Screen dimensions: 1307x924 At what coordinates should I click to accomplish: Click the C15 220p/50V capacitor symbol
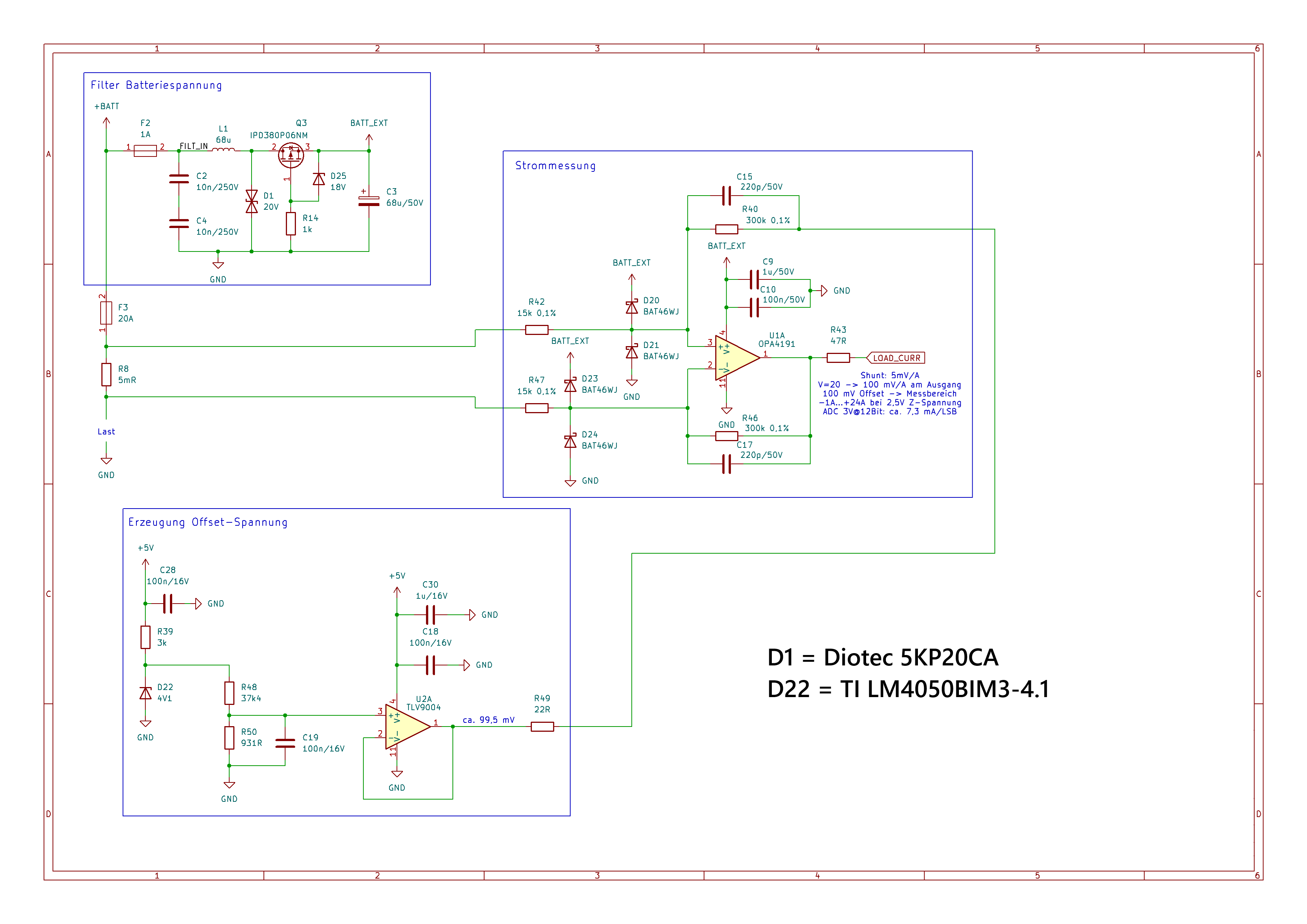pyautogui.click(x=726, y=196)
